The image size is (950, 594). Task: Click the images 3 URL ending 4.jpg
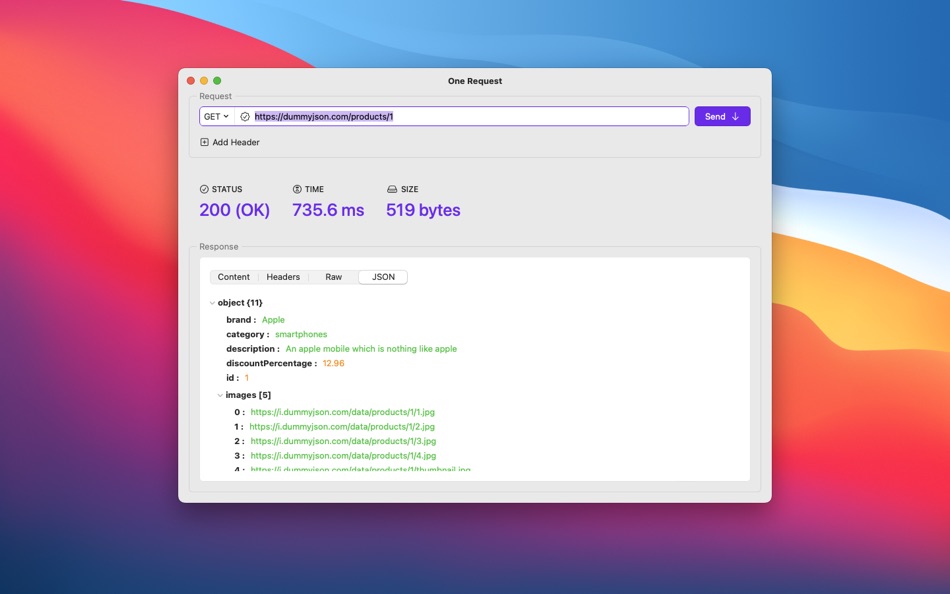pos(344,456)
